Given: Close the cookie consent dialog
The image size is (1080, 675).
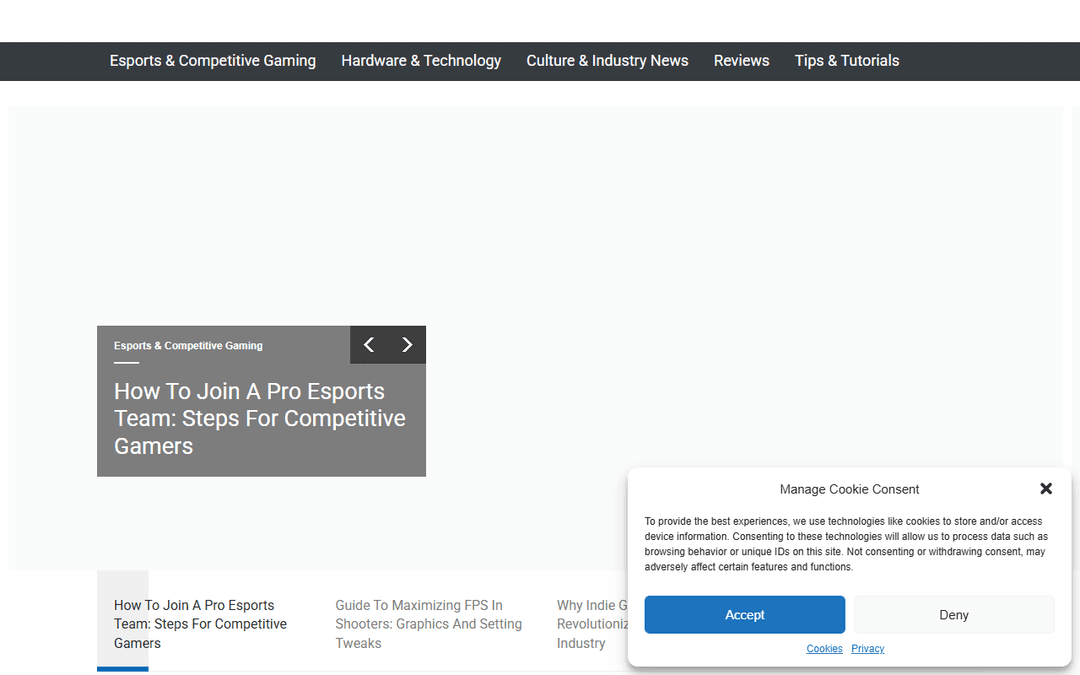Looking at the screenshot, I should point(1046,488).
